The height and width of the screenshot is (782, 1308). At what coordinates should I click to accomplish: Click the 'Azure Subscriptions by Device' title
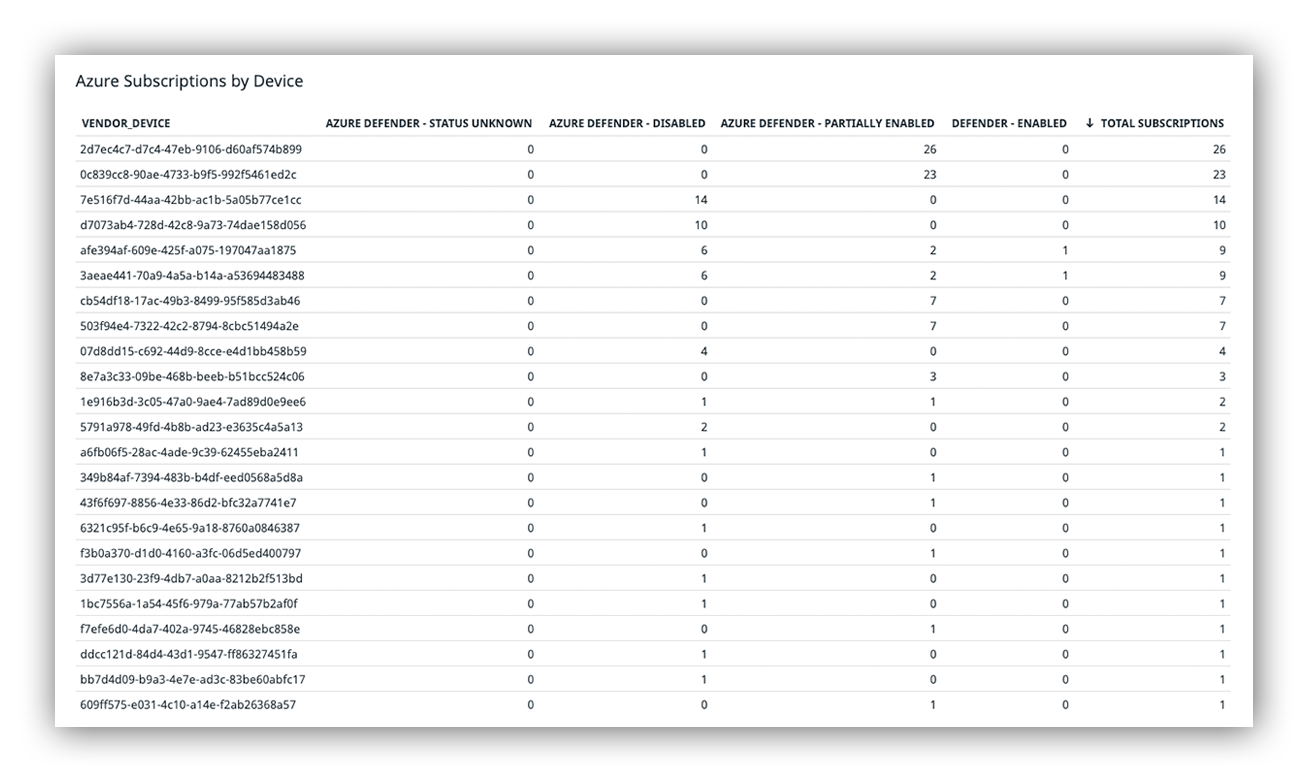click(x=189, y=81)
